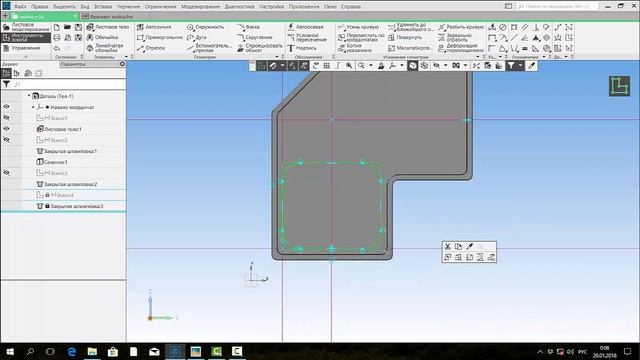Click Зеркально отразить tool
The width and height of the screenshot is (640, 360).
click(455, 38)
